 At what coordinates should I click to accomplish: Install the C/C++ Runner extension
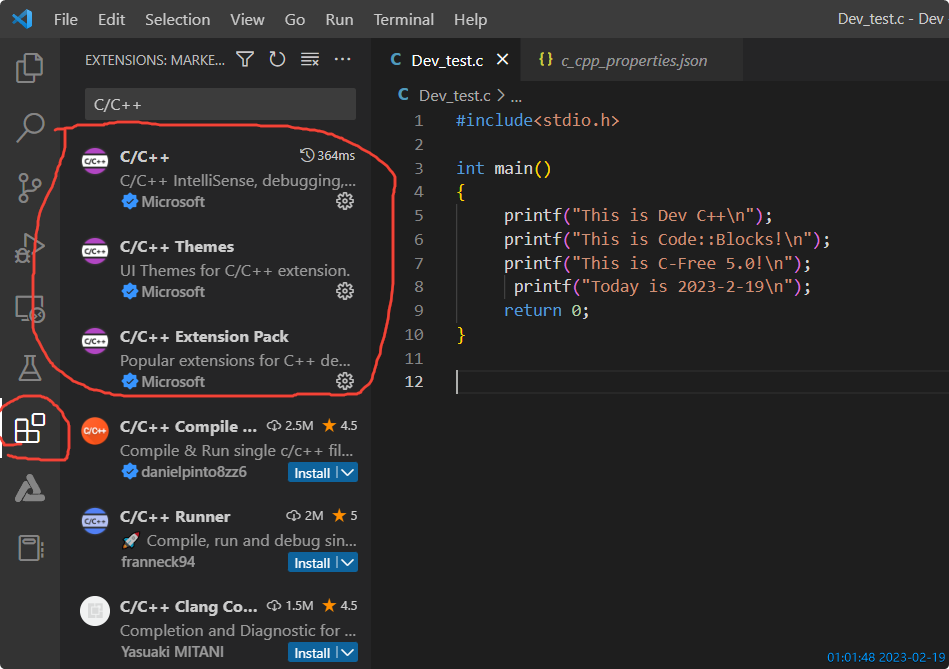(x=312, y=562)
